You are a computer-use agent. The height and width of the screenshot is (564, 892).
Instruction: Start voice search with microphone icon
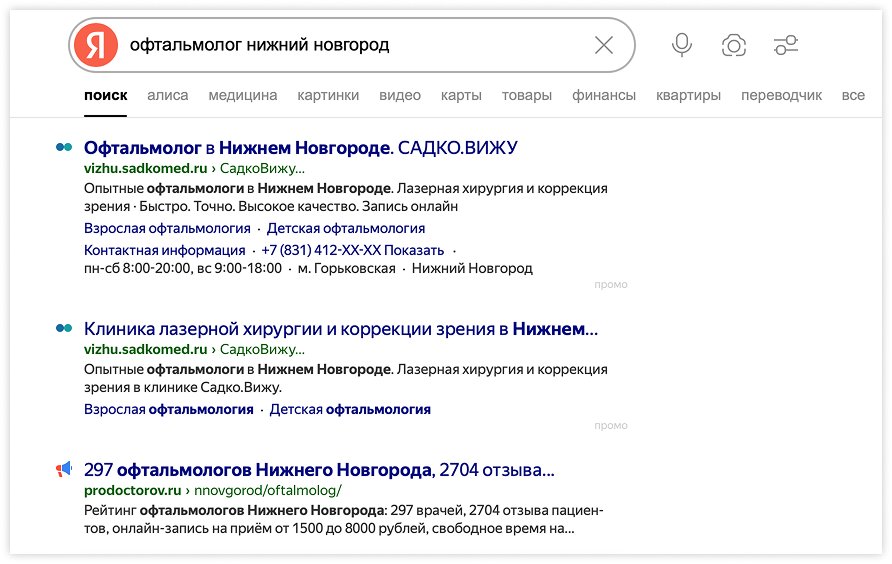click(x=682, y=45)
